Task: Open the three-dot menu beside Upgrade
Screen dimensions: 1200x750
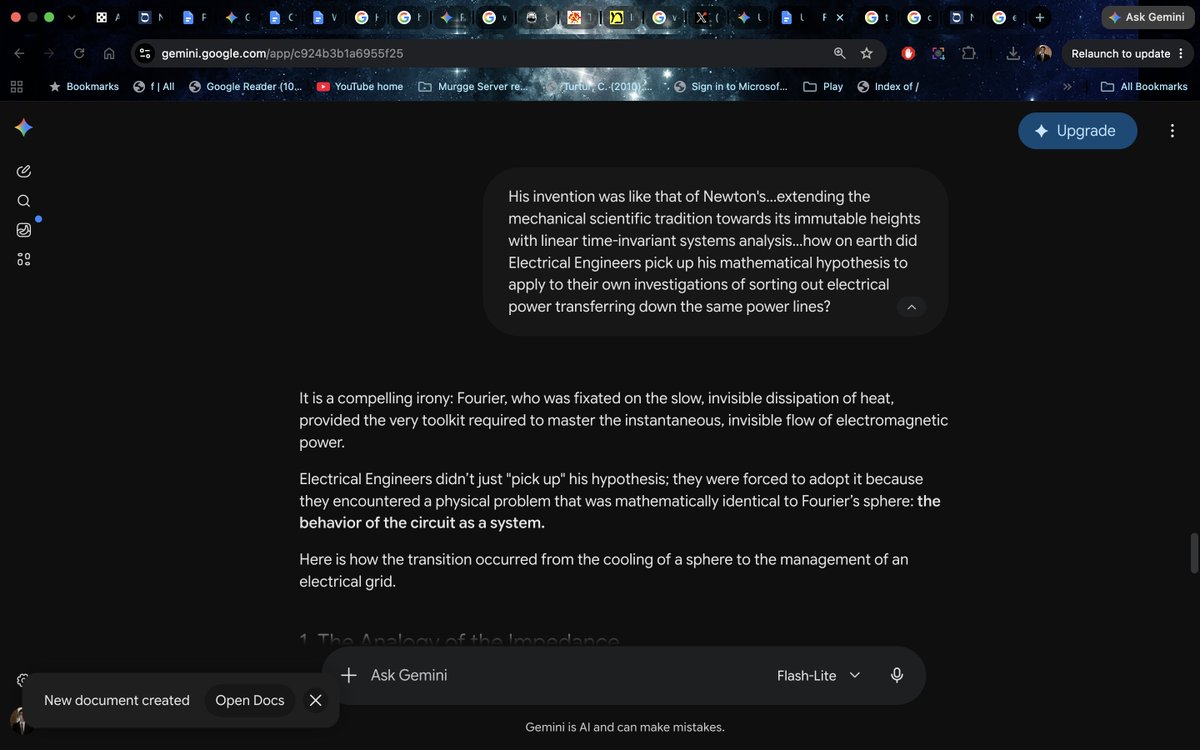Action: pos(1172,131)
